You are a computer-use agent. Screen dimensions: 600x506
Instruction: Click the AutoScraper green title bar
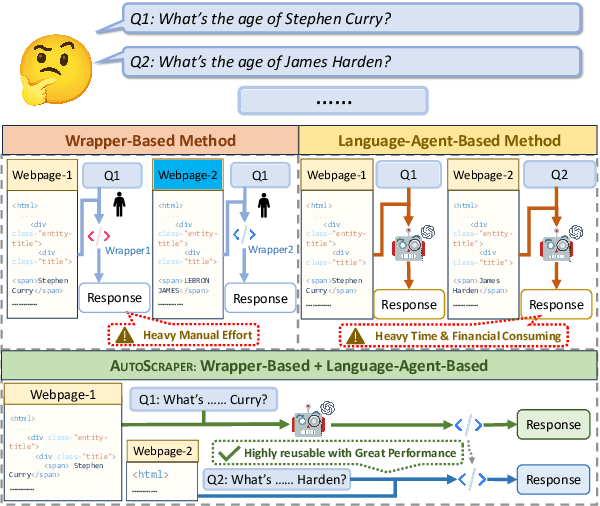tap(300, 366)
